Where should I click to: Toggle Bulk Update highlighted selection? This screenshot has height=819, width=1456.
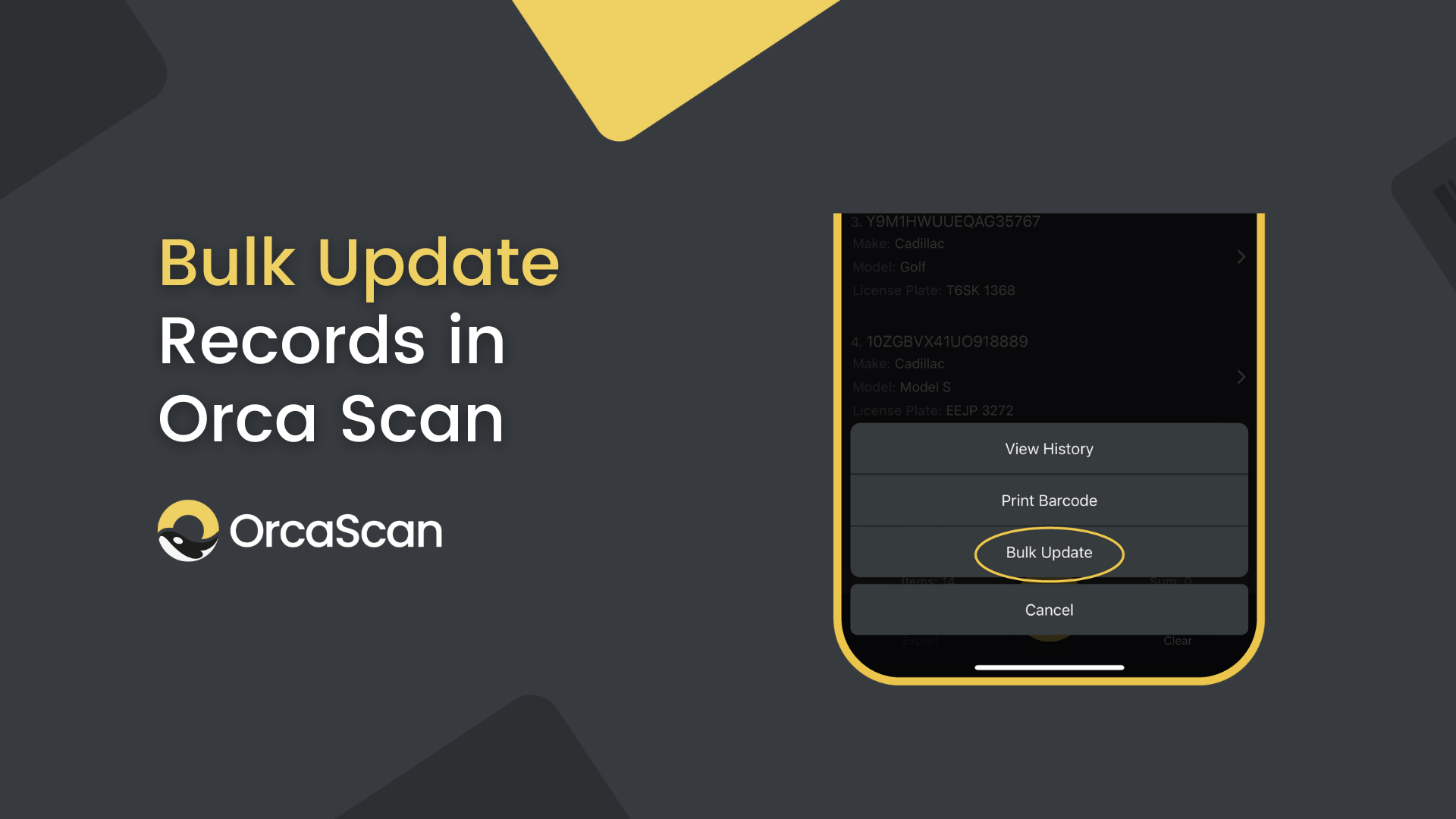point(1049,552)
